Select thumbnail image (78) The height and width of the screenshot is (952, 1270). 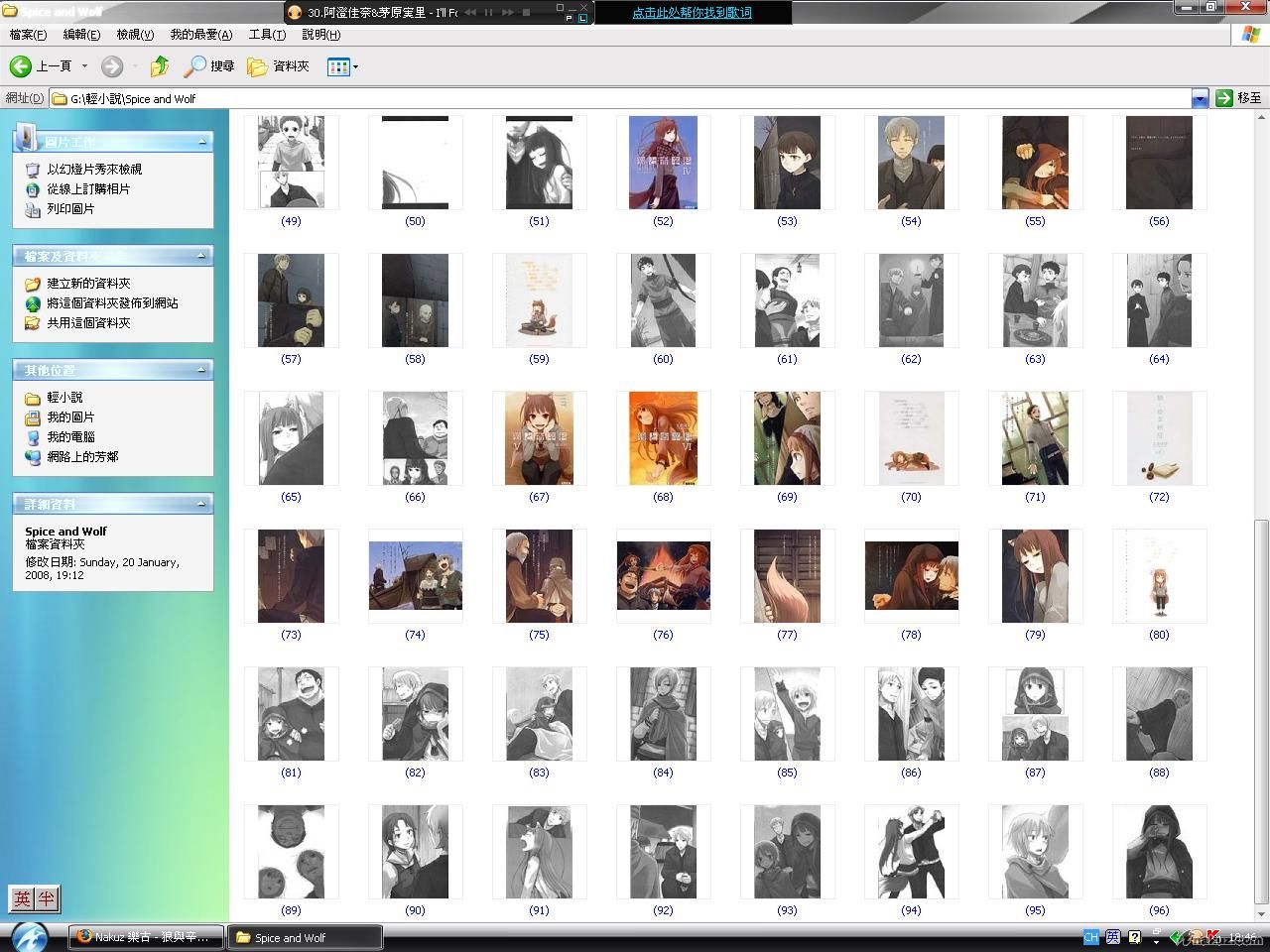point(911,576)
